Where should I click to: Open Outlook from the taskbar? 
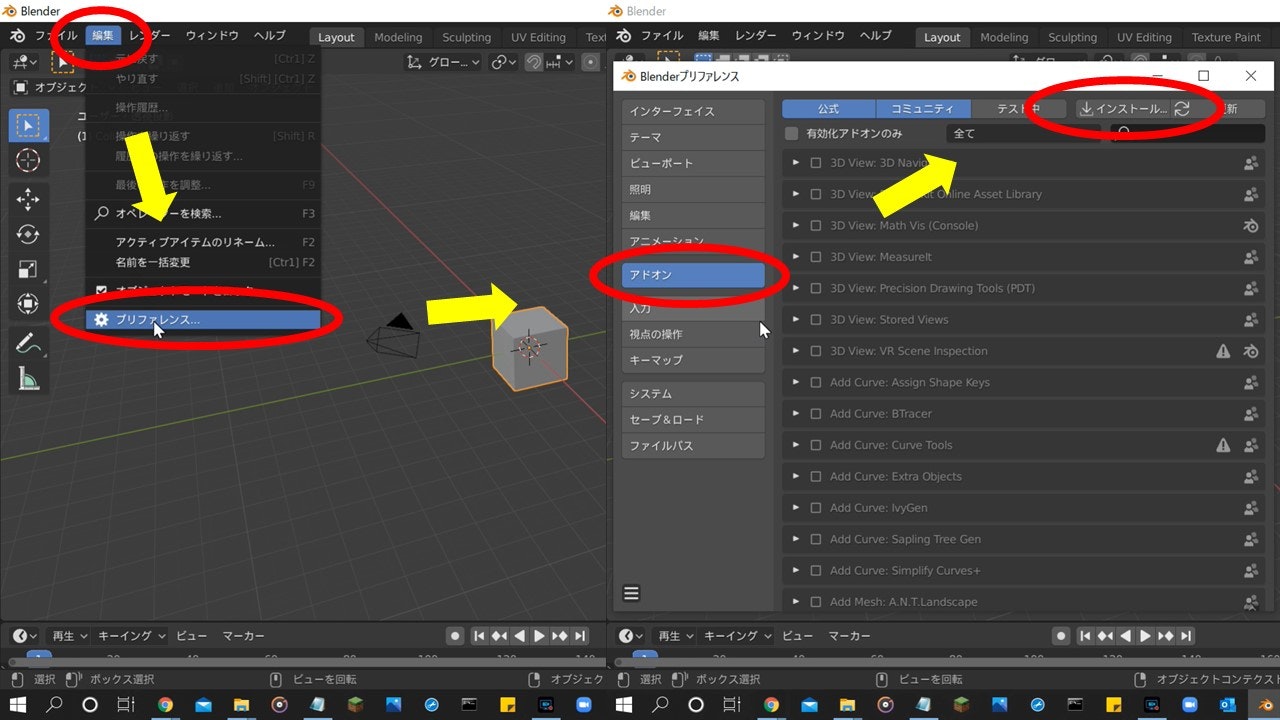[x=1227, y=705]
